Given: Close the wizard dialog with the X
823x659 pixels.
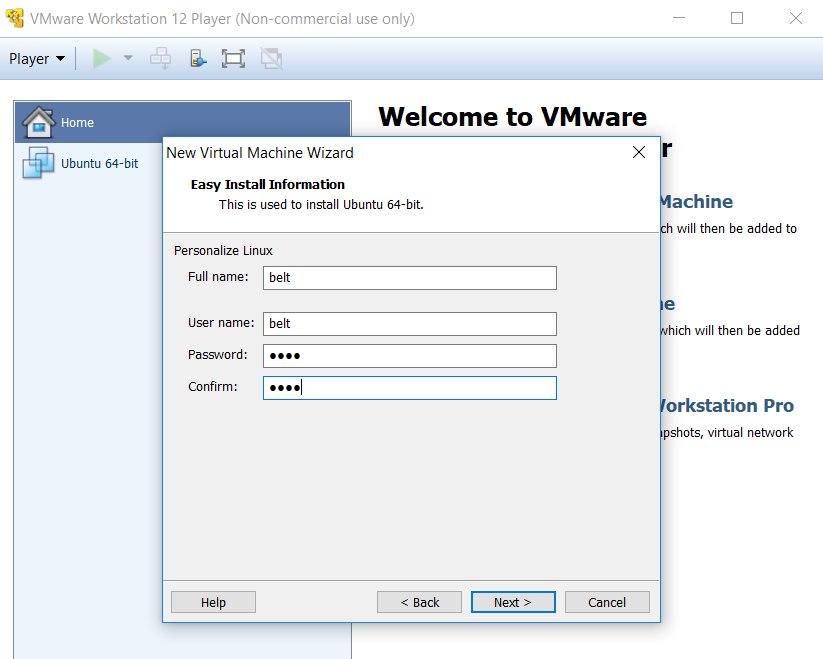Looking at the screenshot, I should [639, 152].
